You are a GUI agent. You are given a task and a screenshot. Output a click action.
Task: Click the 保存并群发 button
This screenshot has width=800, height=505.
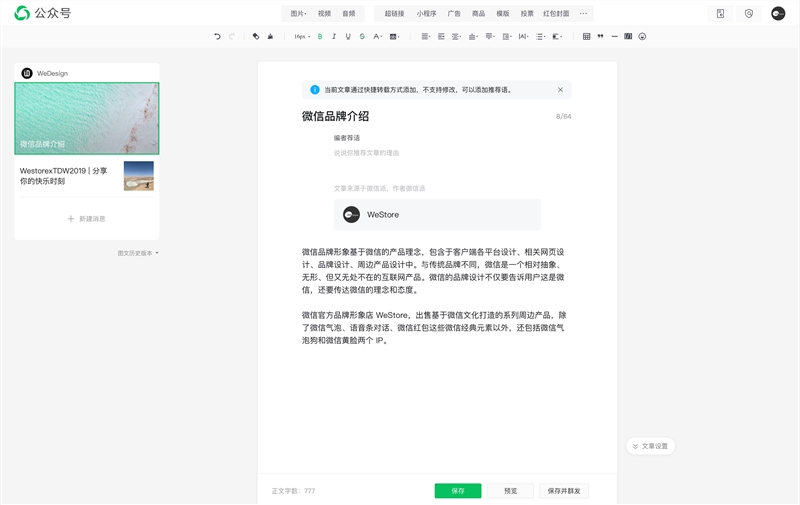(x=564, y=491)
